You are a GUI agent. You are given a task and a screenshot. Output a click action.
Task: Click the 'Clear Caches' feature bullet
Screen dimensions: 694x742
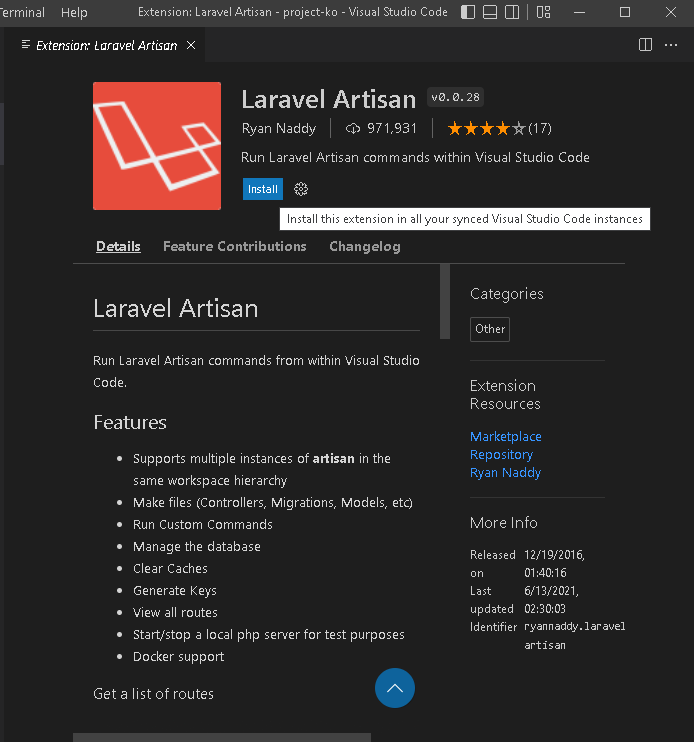point(170,568)
